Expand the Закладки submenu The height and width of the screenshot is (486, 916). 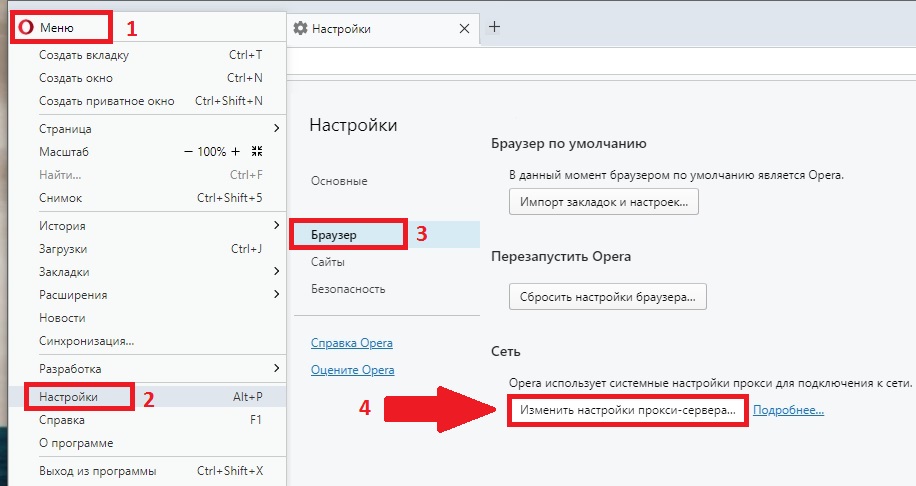pos(276,272)
